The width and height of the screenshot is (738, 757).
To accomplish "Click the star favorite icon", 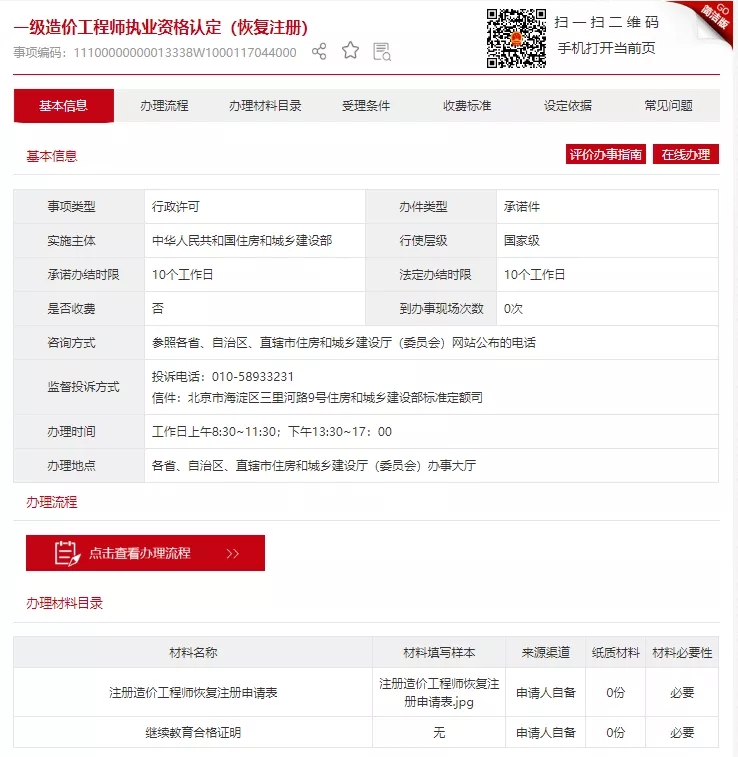I will coord(350,51).
